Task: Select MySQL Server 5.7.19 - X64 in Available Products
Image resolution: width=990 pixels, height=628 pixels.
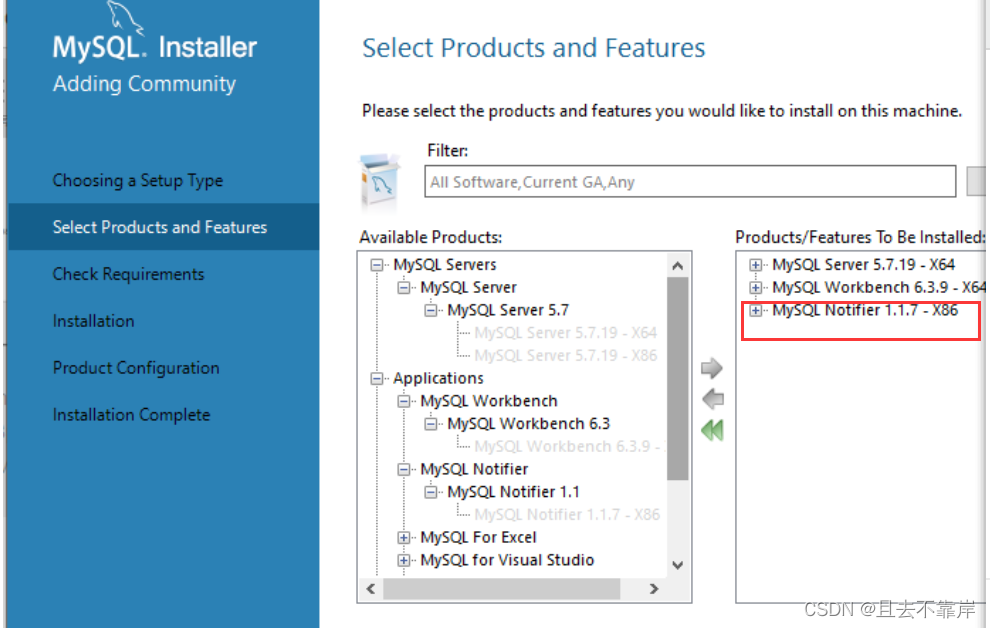Action: (x=566, y=333)
